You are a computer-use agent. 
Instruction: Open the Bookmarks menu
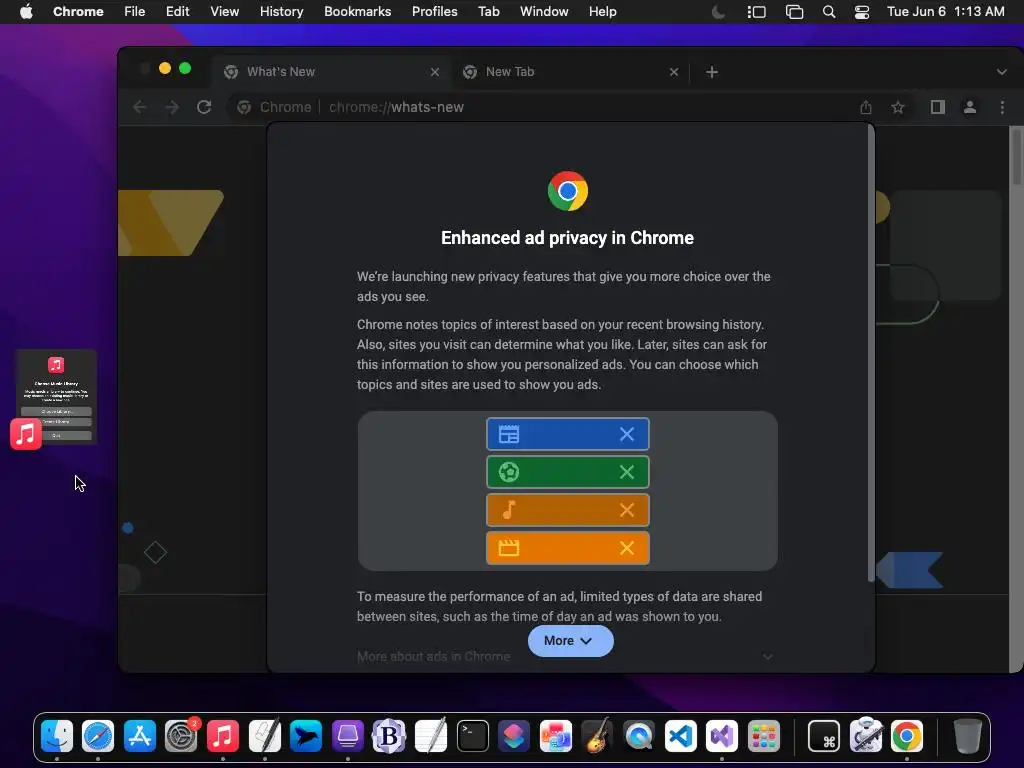tap(357, 12)
